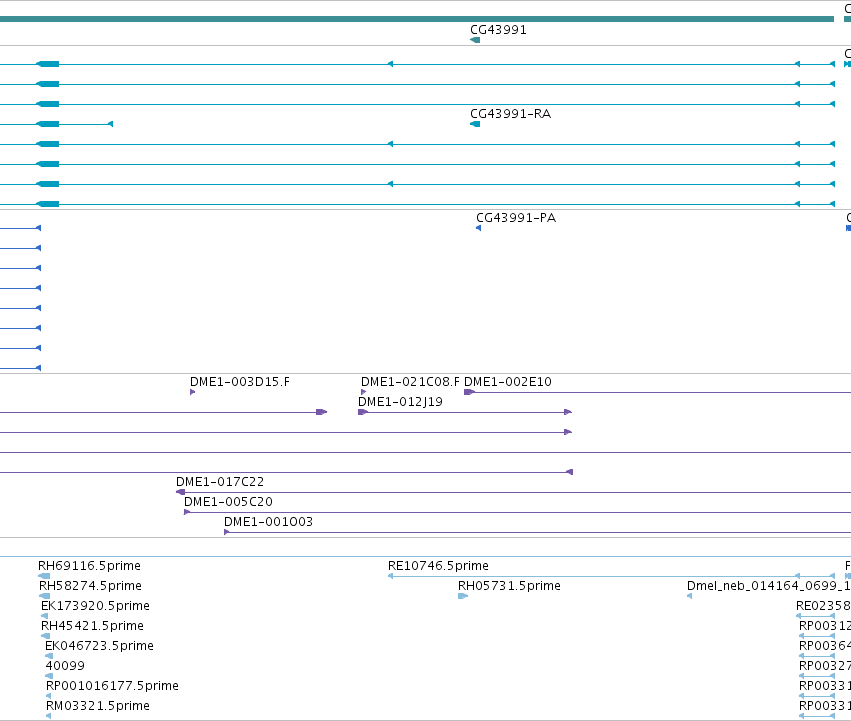
Task: Select the DME1-001O03 feature label
Action: (x=269, y=522)
